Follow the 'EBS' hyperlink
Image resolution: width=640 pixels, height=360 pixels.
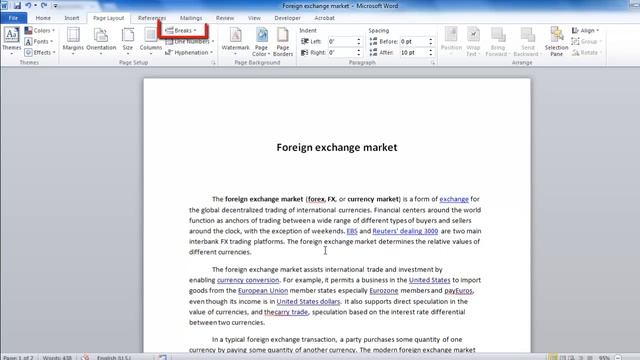[352, 231]
